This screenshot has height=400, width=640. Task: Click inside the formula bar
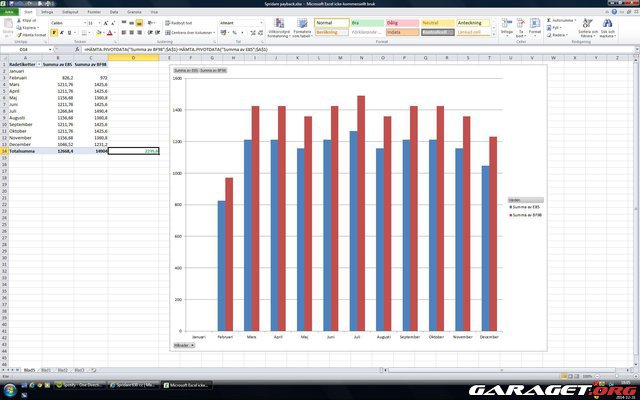click(300, 48)
